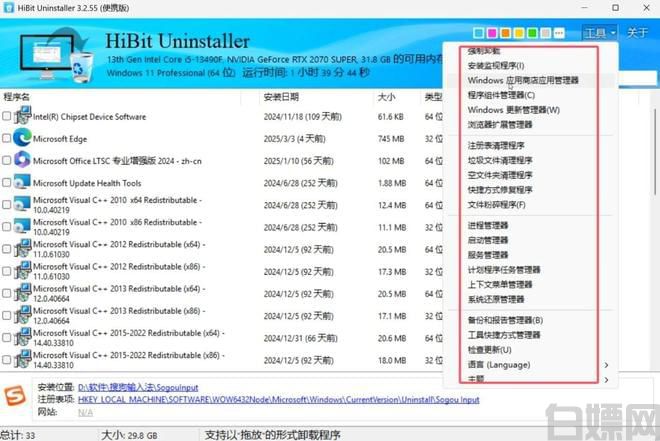Expand the 语言 (Language) submenu arrow
Image resolution: width=660 pixels, height=441 pixels.
(606, 365)
